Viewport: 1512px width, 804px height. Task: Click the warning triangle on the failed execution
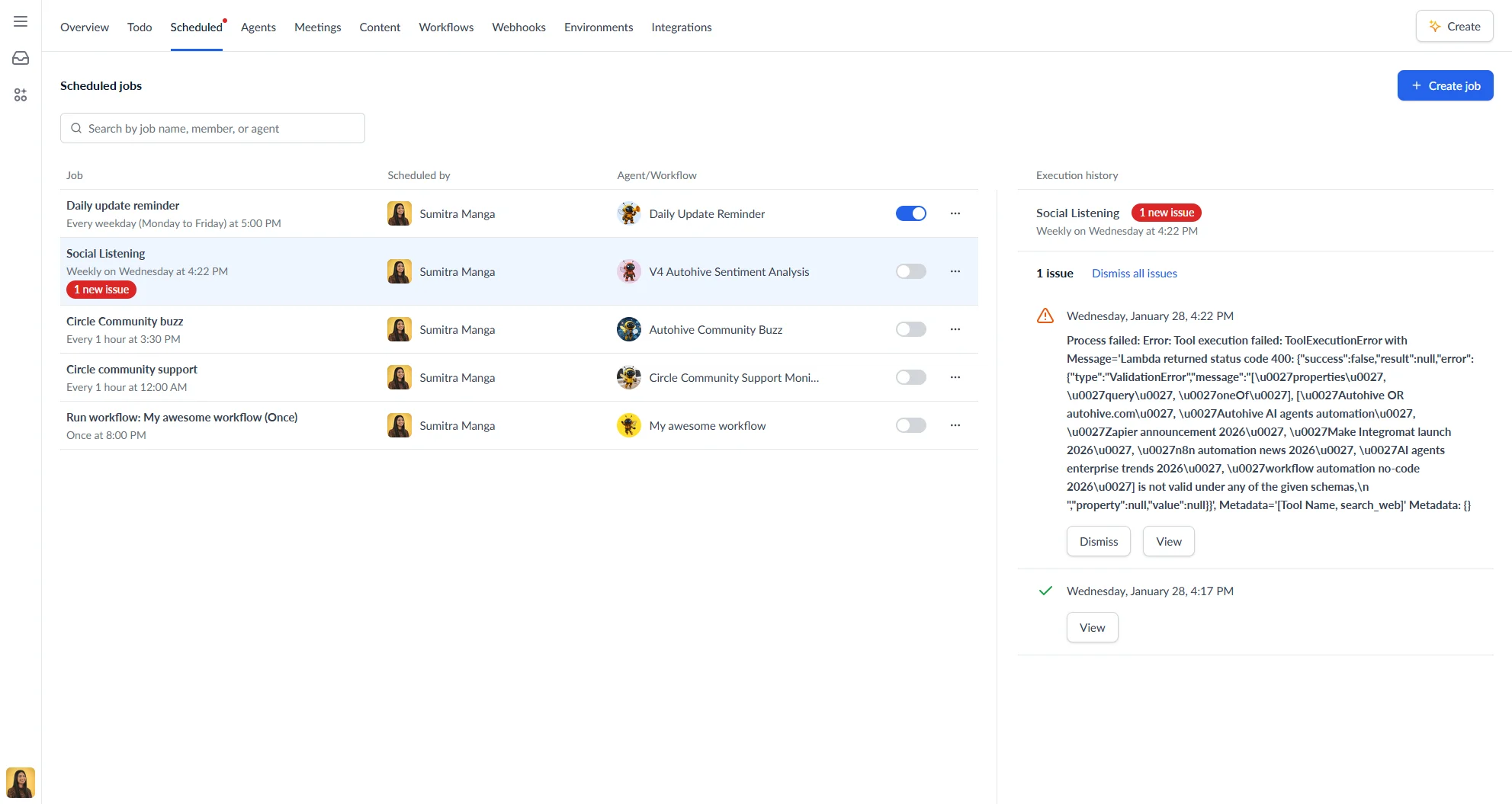pyautogui.click(x=1045, y=316)
